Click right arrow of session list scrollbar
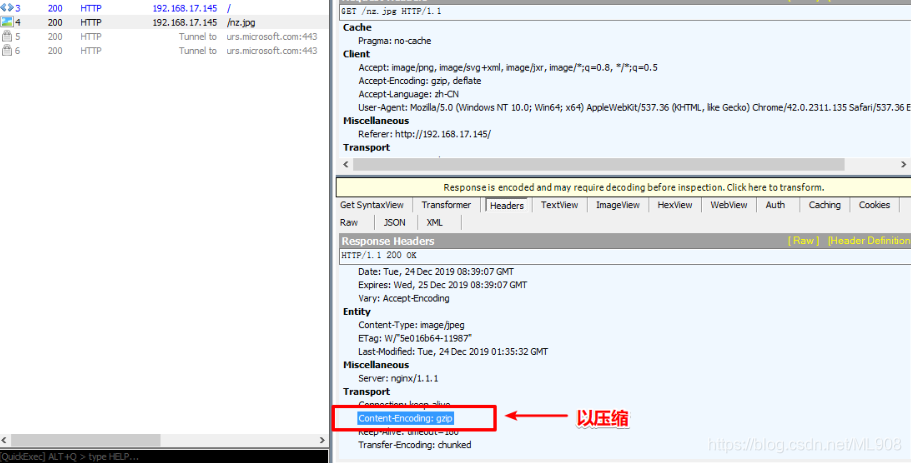911x463 pixels. tap(323, 440)
